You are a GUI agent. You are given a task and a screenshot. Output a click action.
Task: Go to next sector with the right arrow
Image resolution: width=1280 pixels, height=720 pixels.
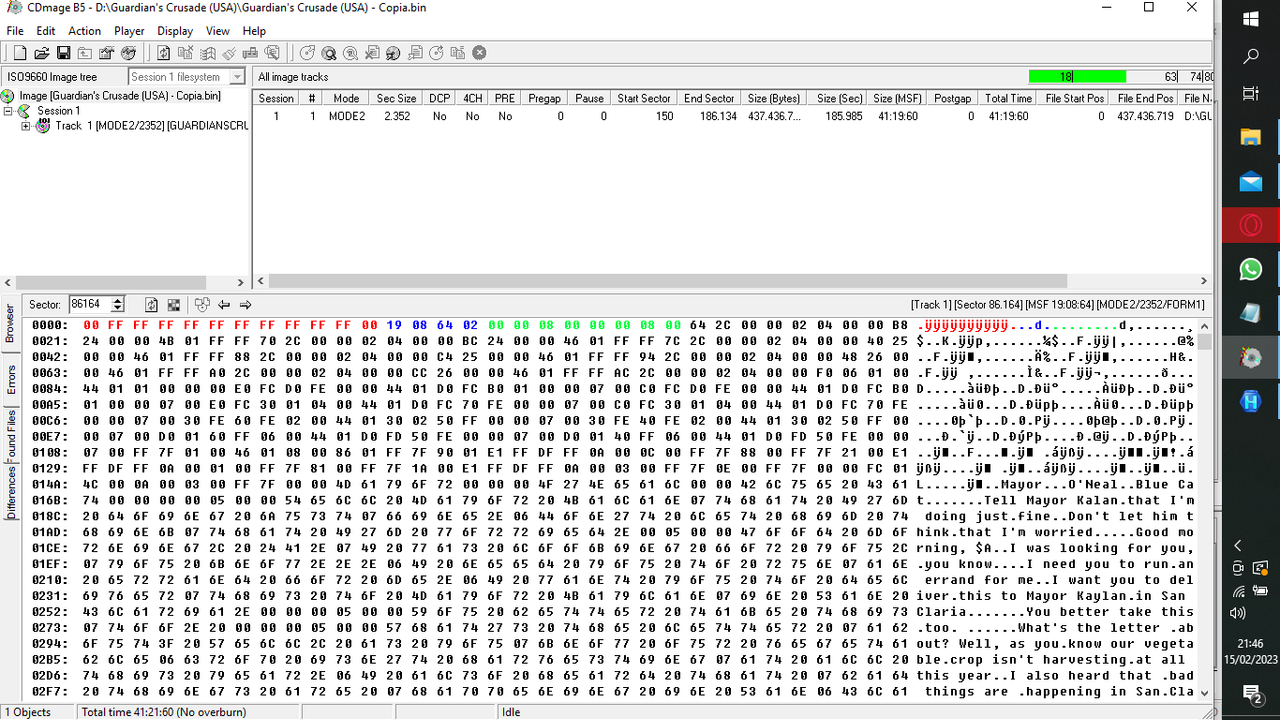245,304
